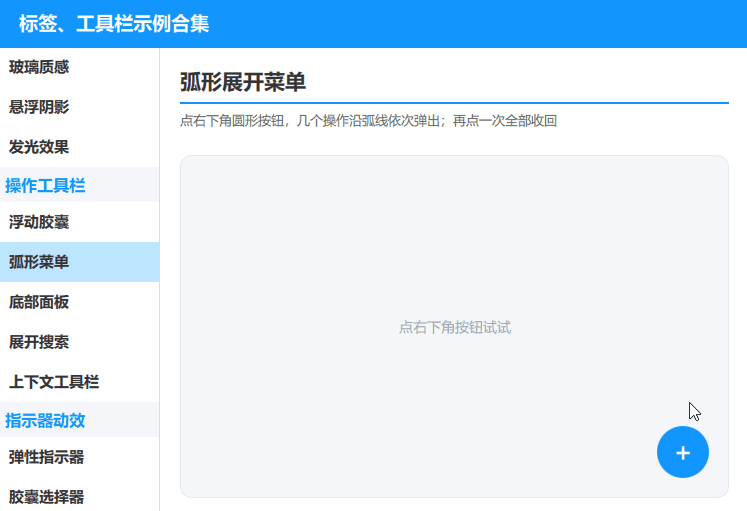Click the 操作工具栏 section header

click(80, 185)
